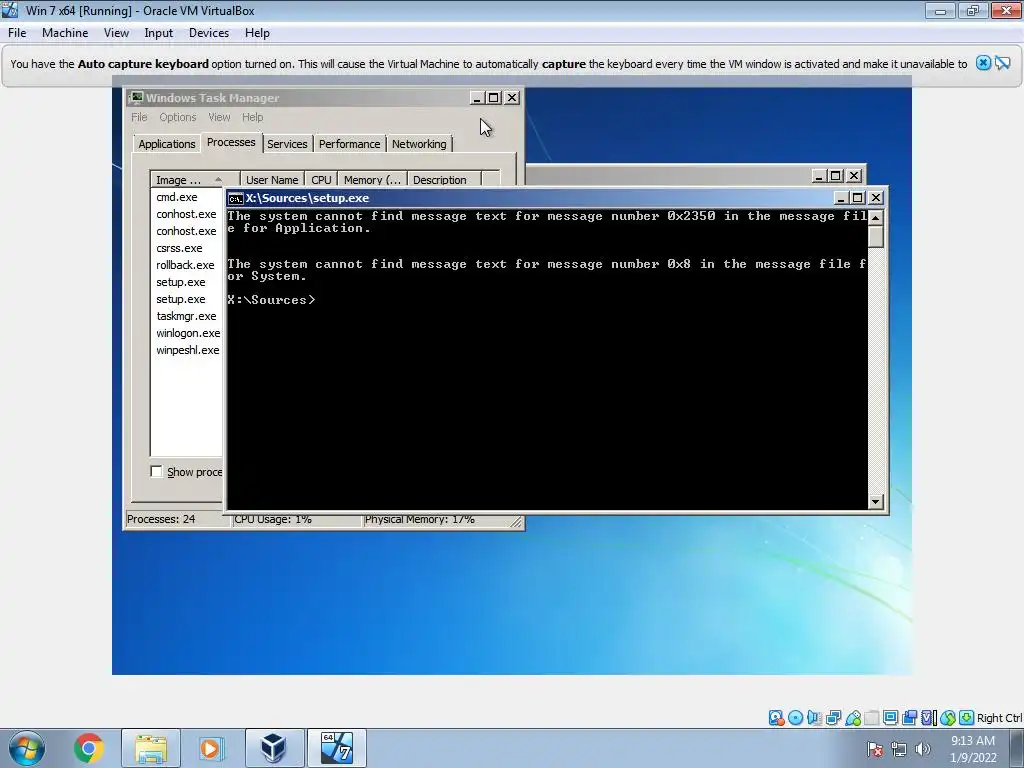The width and height of the screenshot is (1024, 768).
Task: Click the command window scrollbar down arrow
Action: pos(876,502)
